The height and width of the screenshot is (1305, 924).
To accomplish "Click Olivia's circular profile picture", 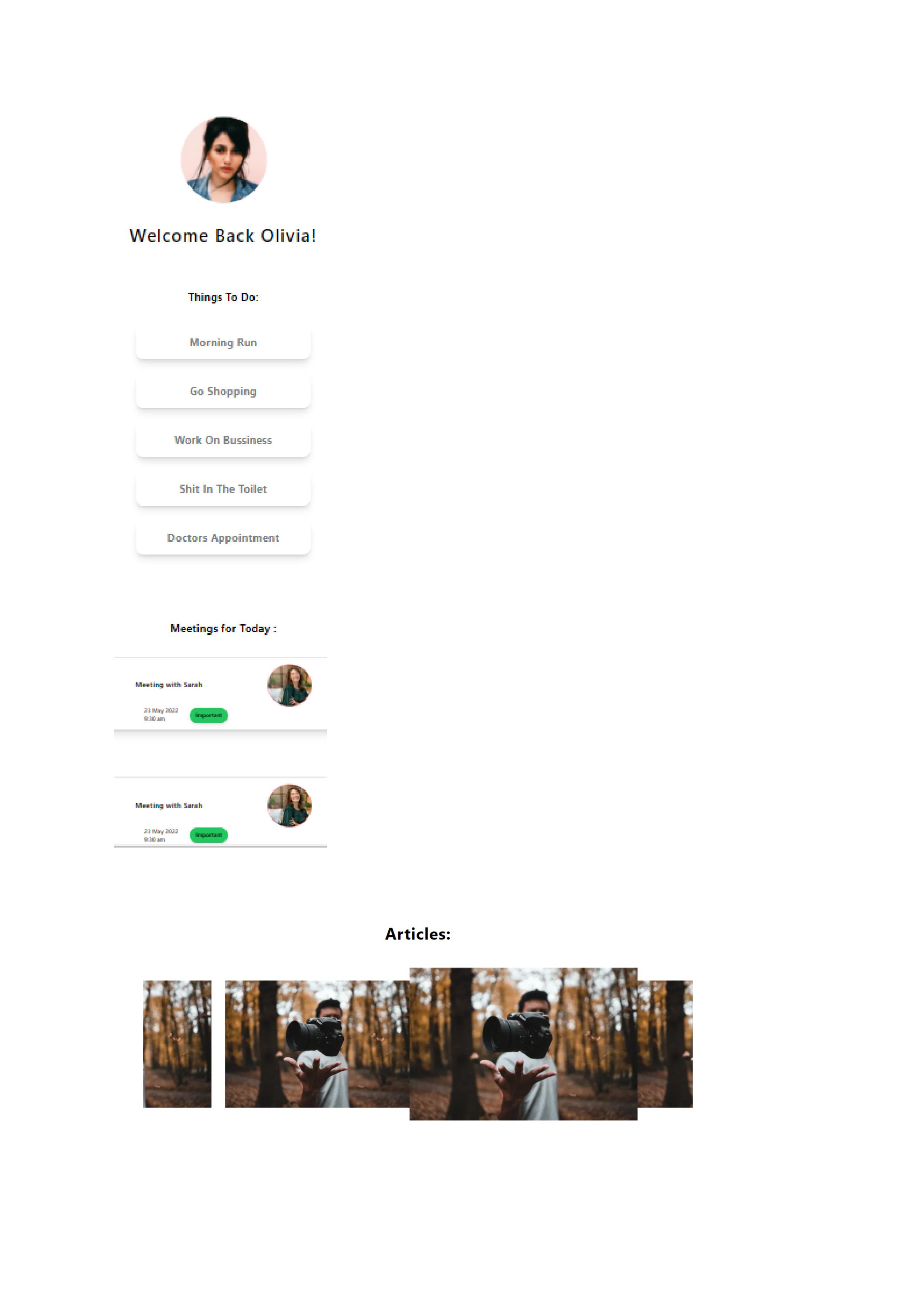I will click(x=224, y=160).
